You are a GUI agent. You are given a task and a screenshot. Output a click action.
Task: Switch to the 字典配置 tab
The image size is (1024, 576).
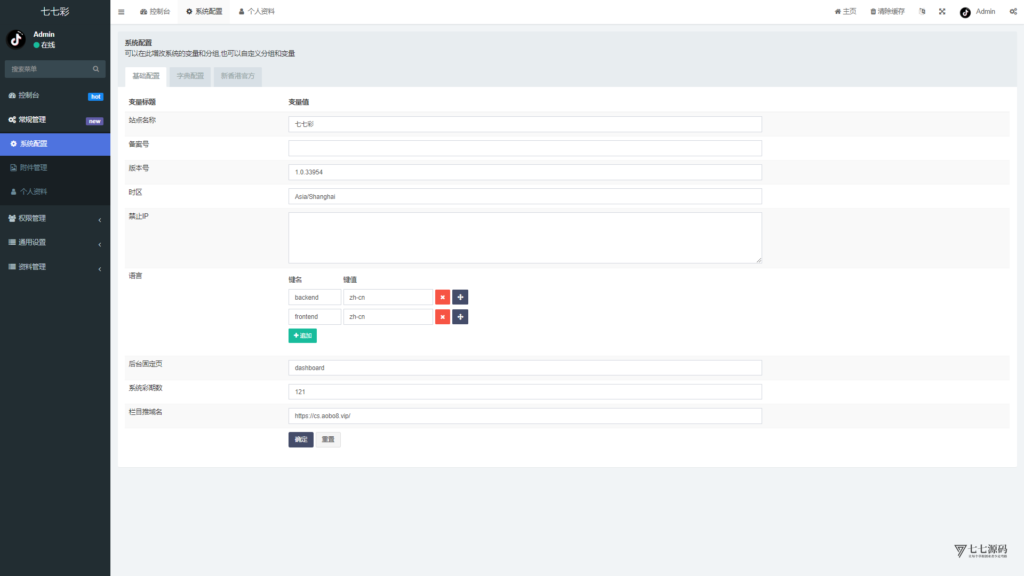pyautogui.click(x=190, y=76)
